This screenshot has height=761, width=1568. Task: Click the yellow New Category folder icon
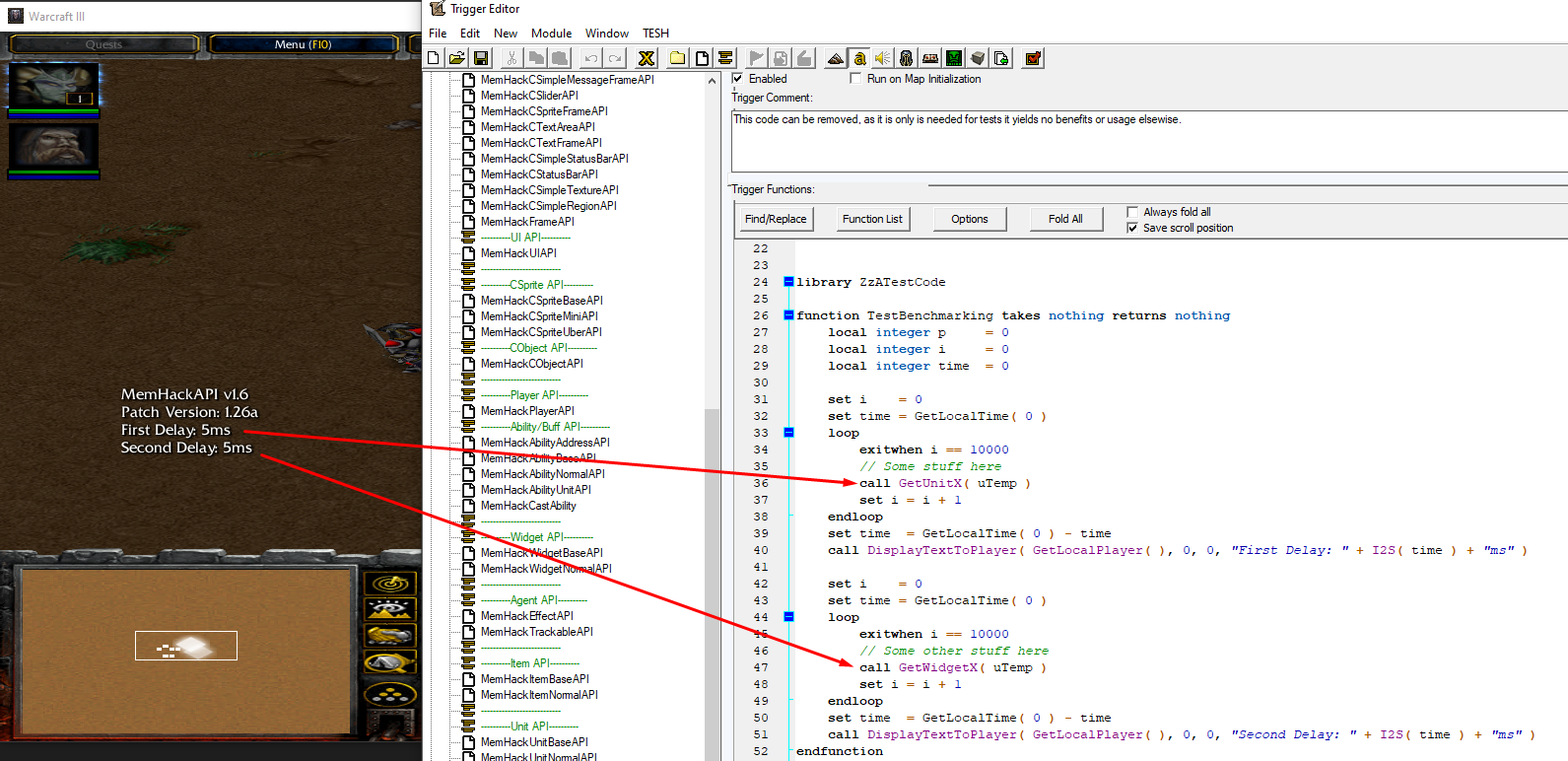tap(677, 58)
